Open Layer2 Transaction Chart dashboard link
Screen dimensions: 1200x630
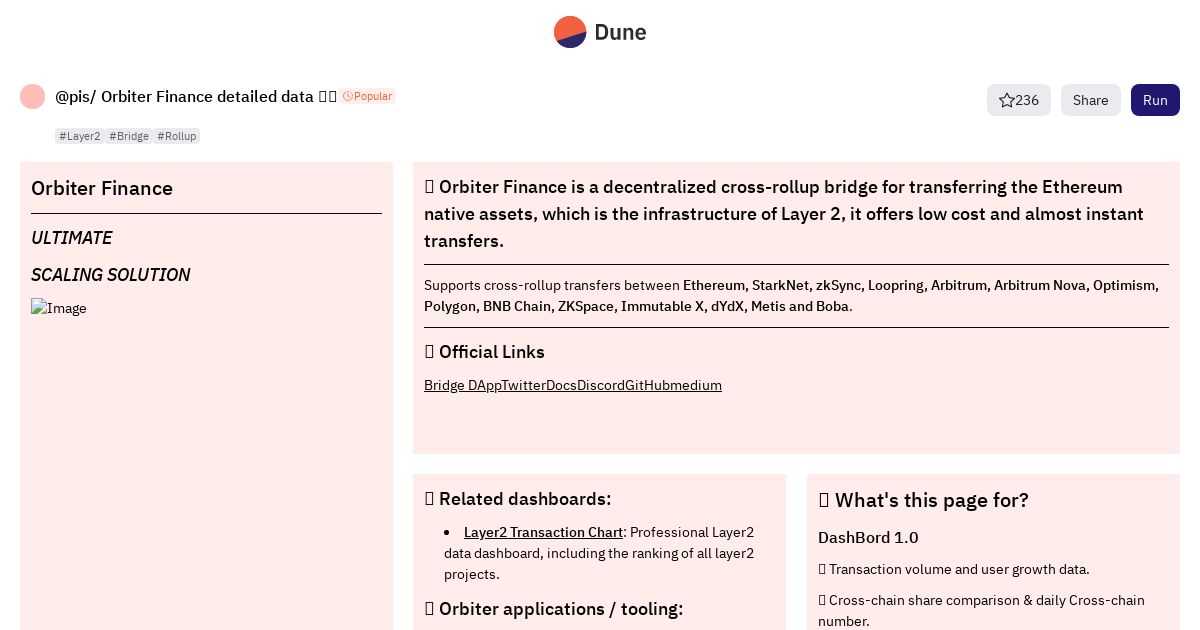click(543, 532)
